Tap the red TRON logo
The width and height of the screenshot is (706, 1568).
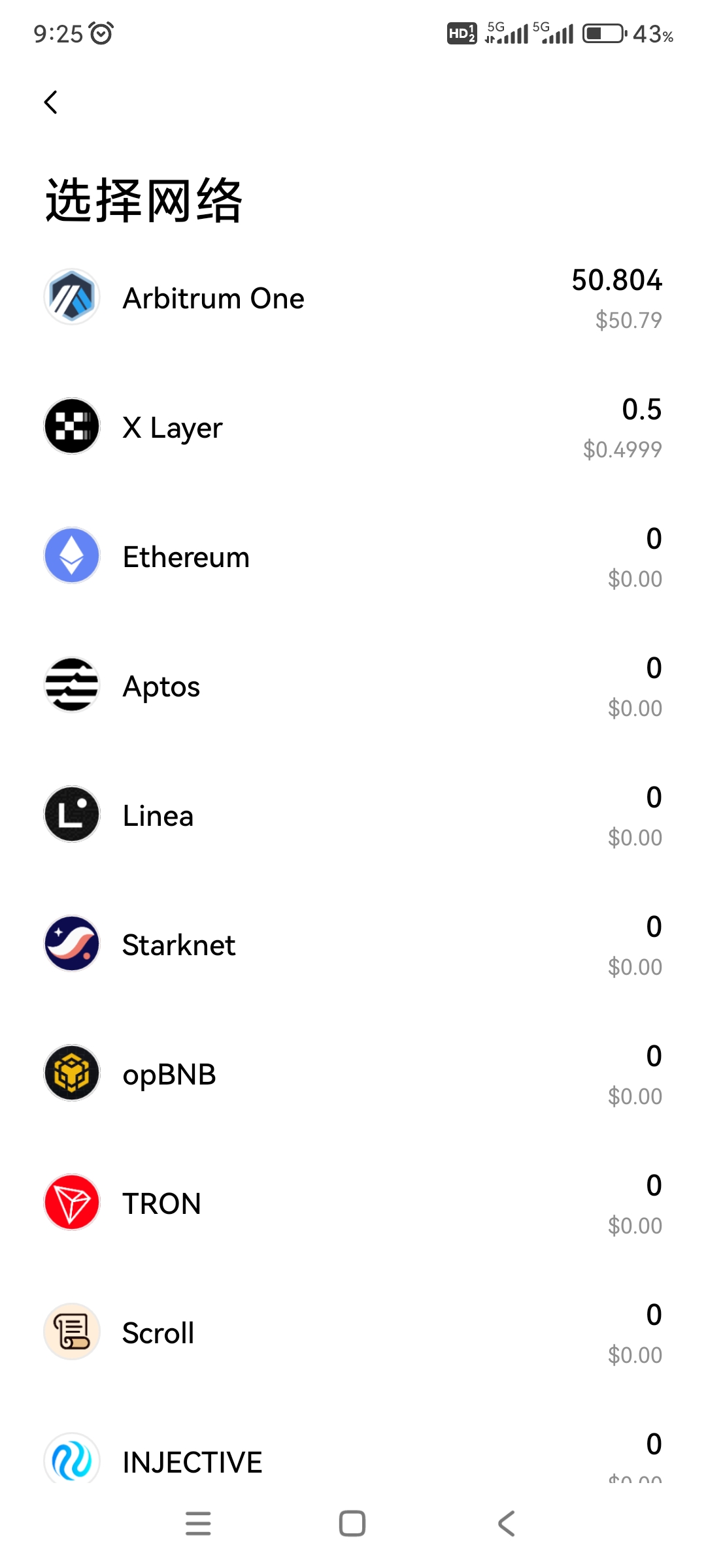72,1202
